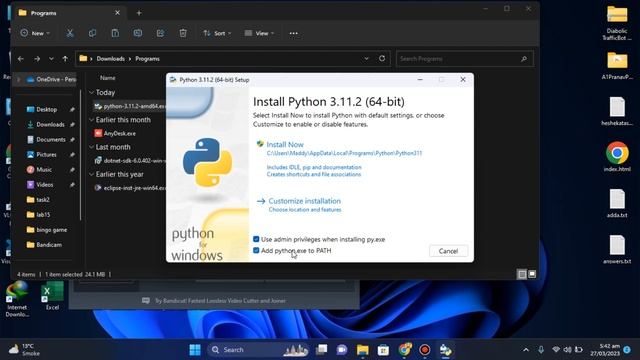This screenshot has width=640, height=360.
Task: Open the New menu in File Explorer
Action: 35,33
